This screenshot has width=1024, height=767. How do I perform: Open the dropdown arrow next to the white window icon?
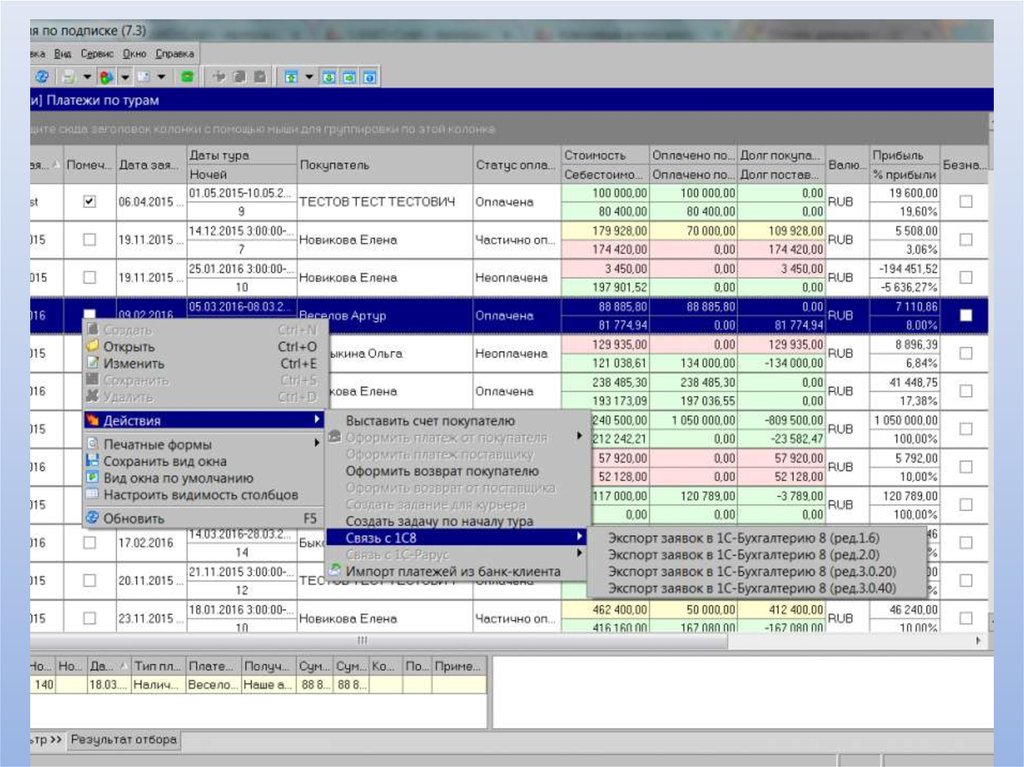[161, 77]
